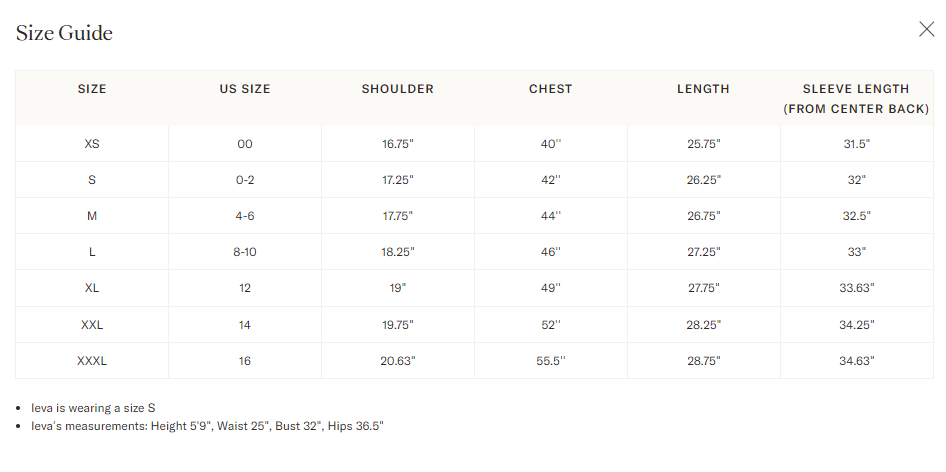Select the XS size row label
Screen dimensions: 946x472
coord(92,144)
